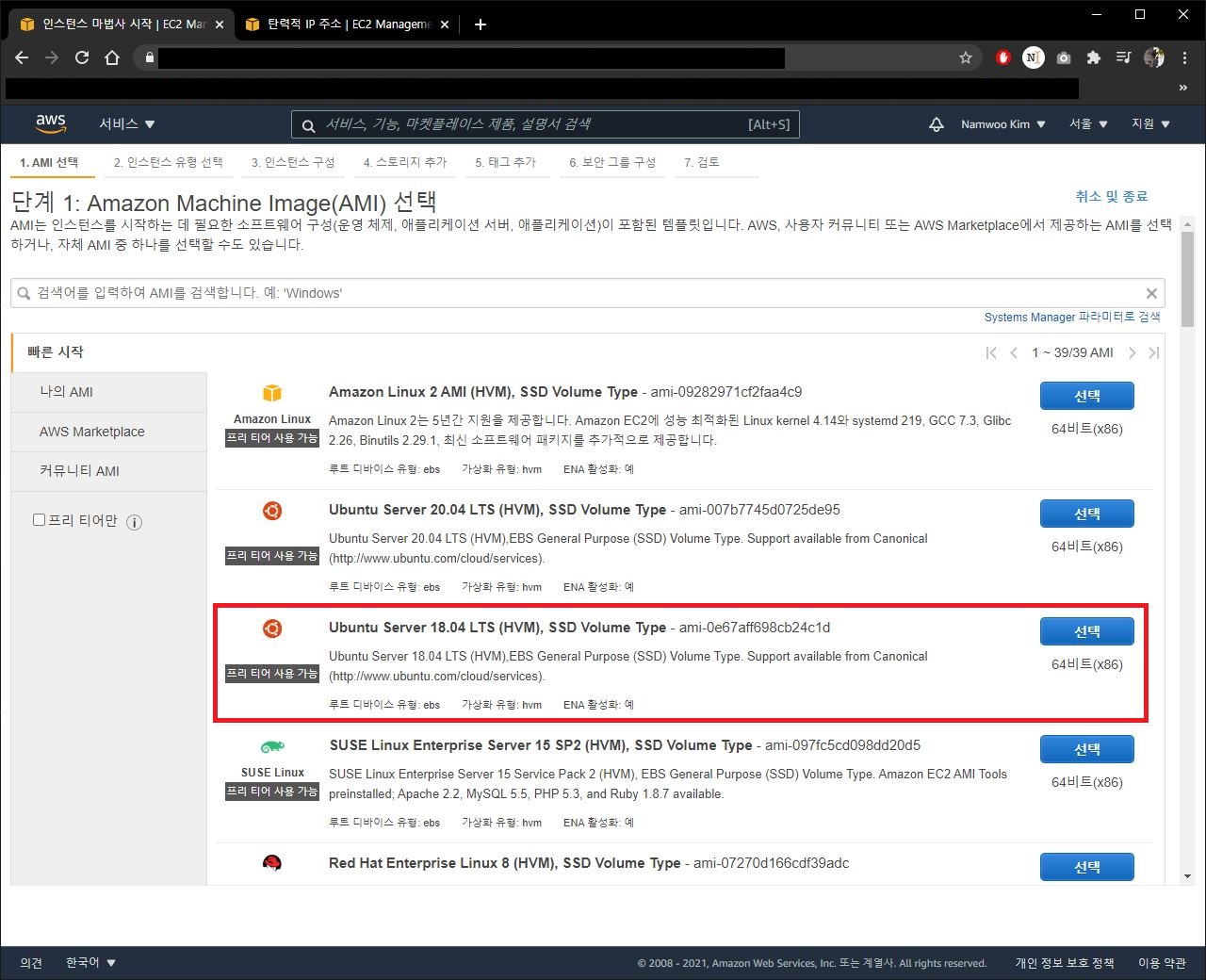
Task: Click the free tier info icon
Action: pyautogui.click(x=135, y=522)
